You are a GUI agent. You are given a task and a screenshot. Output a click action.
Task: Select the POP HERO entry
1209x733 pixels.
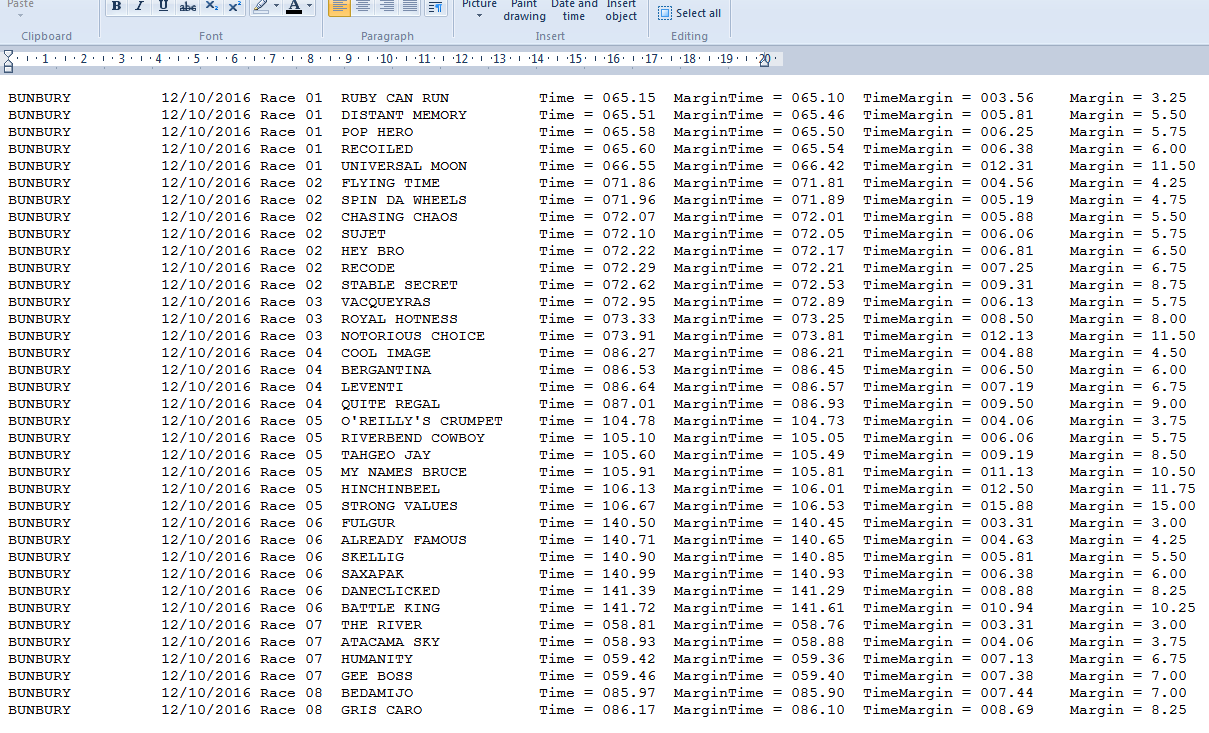tap(377, 132)
